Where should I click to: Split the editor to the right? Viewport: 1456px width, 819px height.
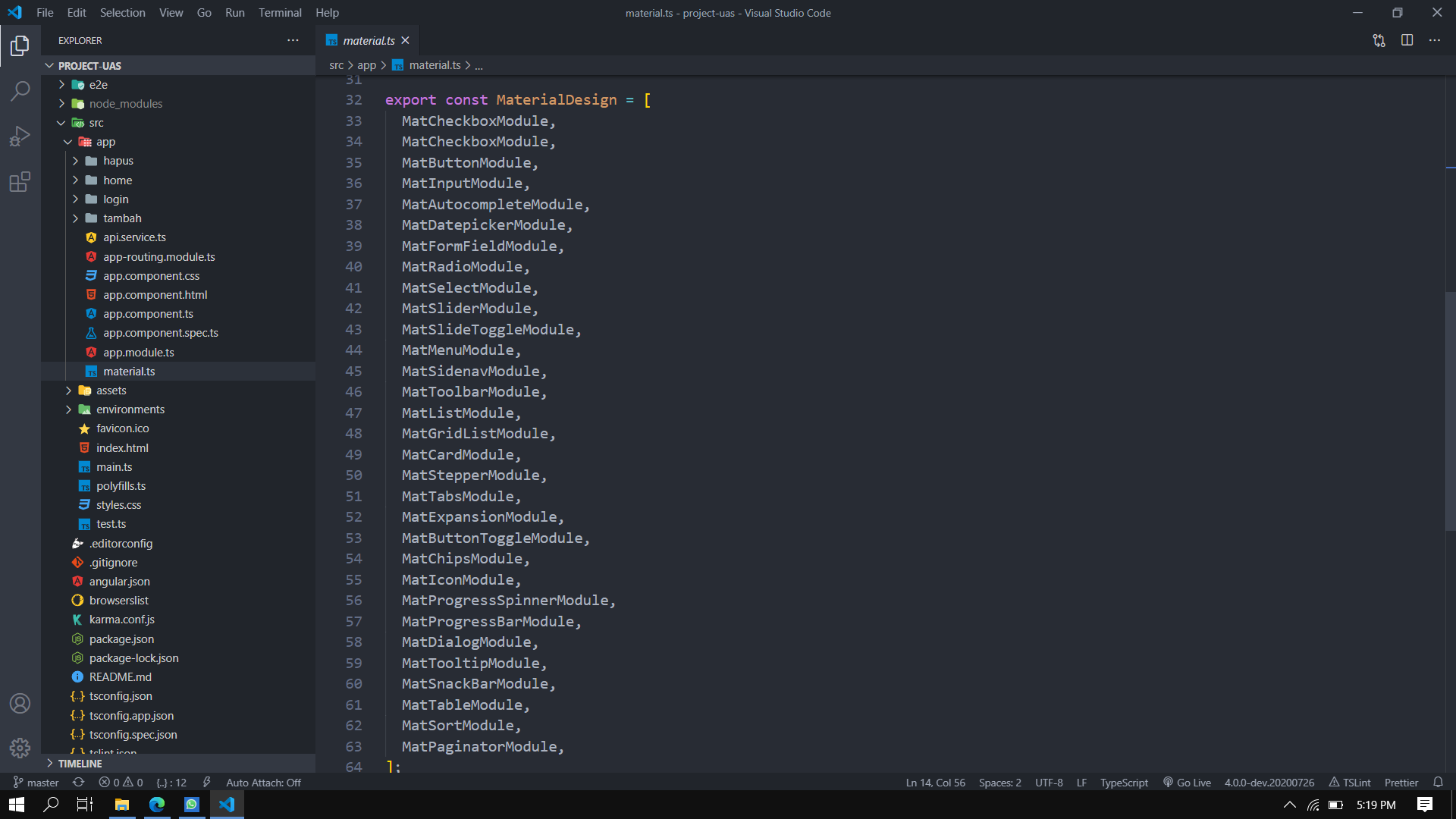1407,40
